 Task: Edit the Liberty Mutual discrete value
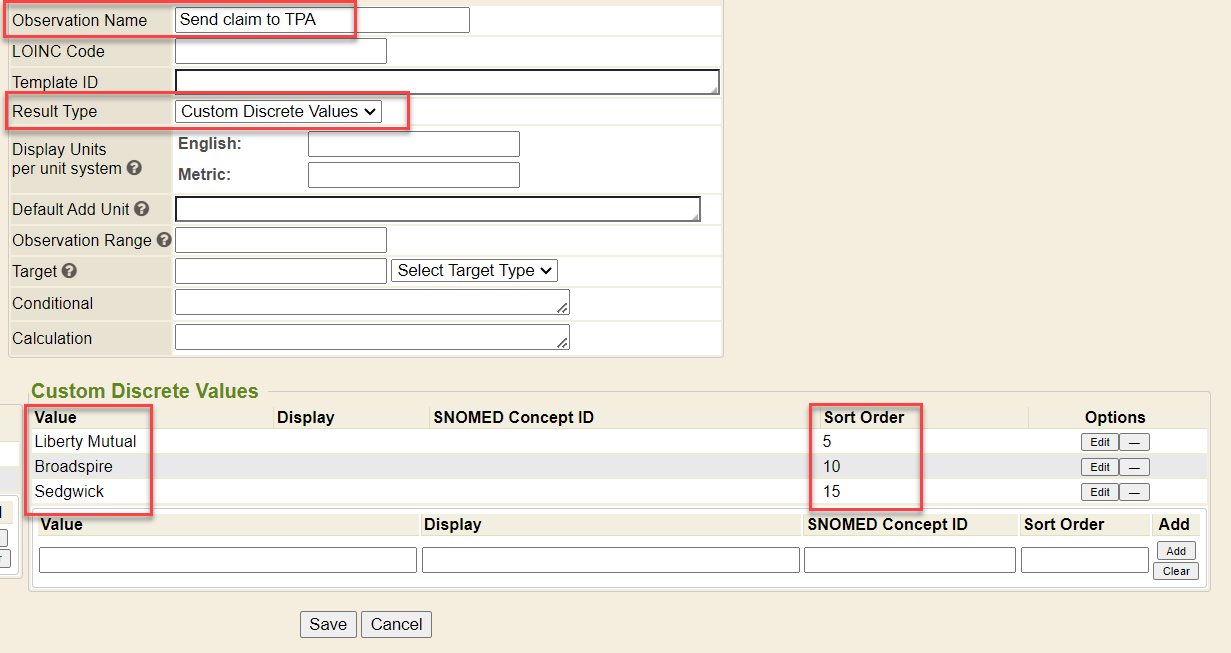pyautogui.click(x=1099, y=442)
